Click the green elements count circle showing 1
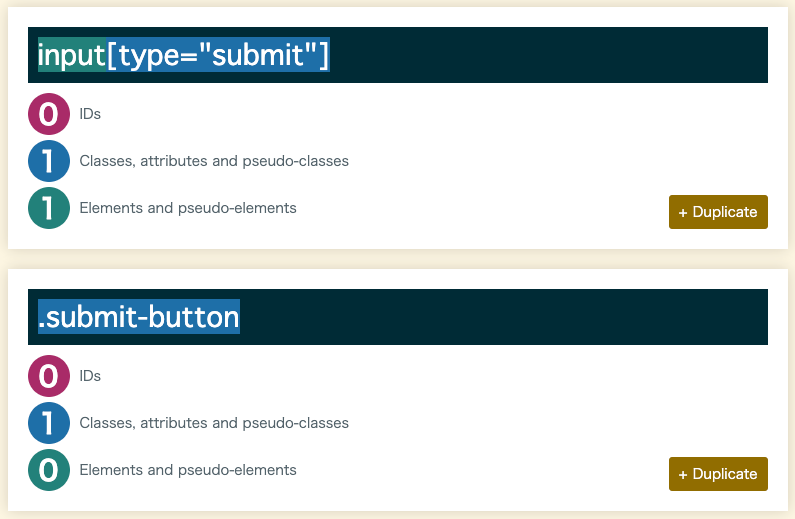Screen dimensions: 795x519 click(x=49, y=208)
